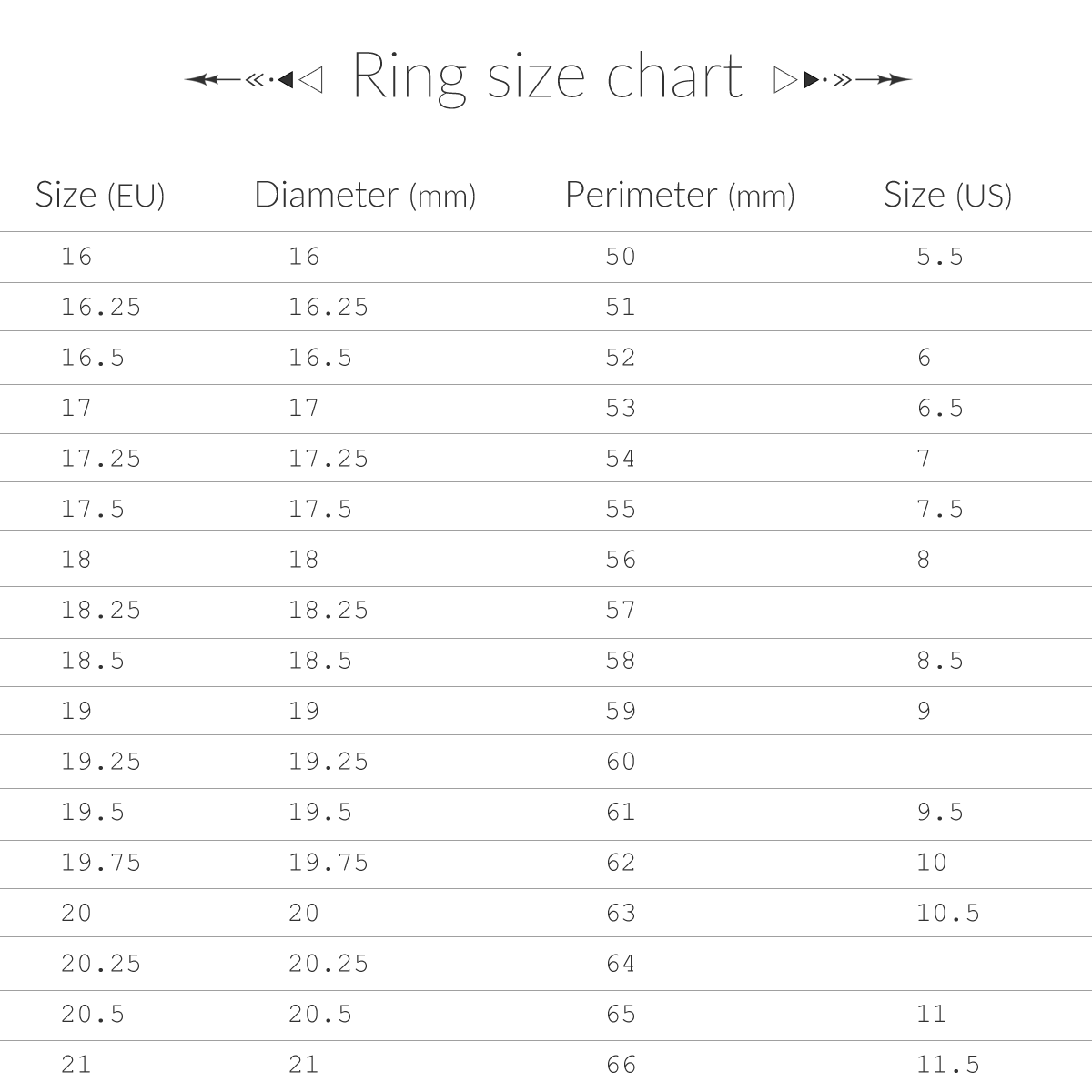Click the right arrow ornament beside the title
Image resolution: width=1092 pixels, height=1092 pixels.
(x=855, y=80)
